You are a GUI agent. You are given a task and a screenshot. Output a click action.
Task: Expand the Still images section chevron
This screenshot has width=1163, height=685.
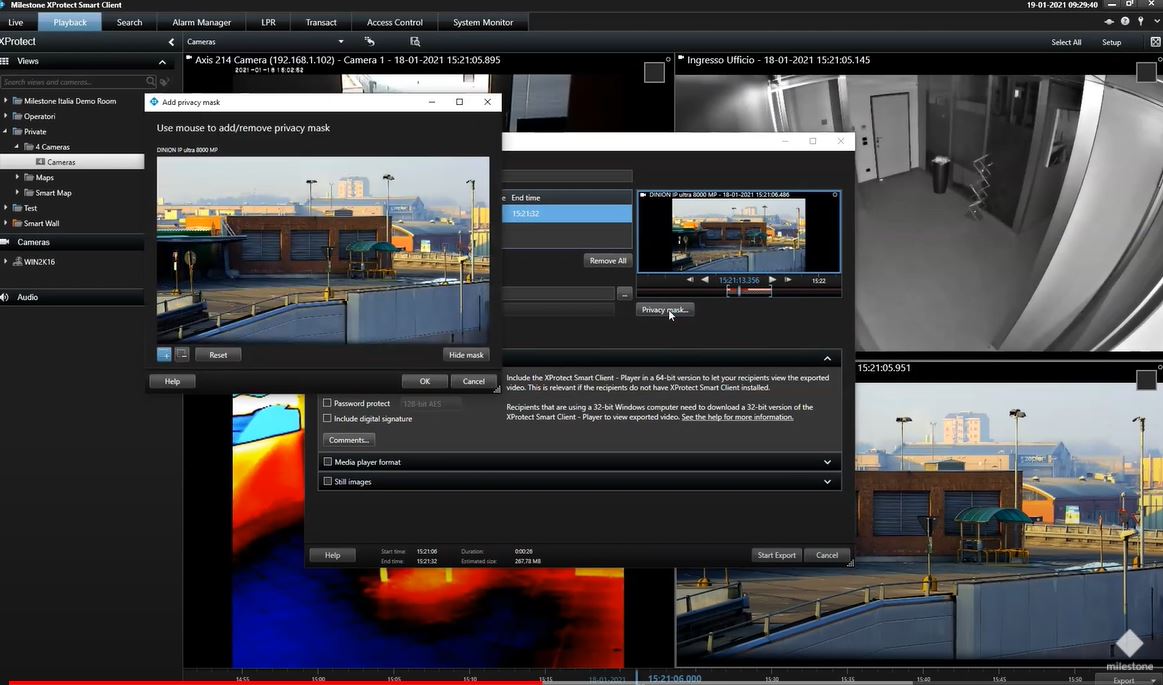827,482
